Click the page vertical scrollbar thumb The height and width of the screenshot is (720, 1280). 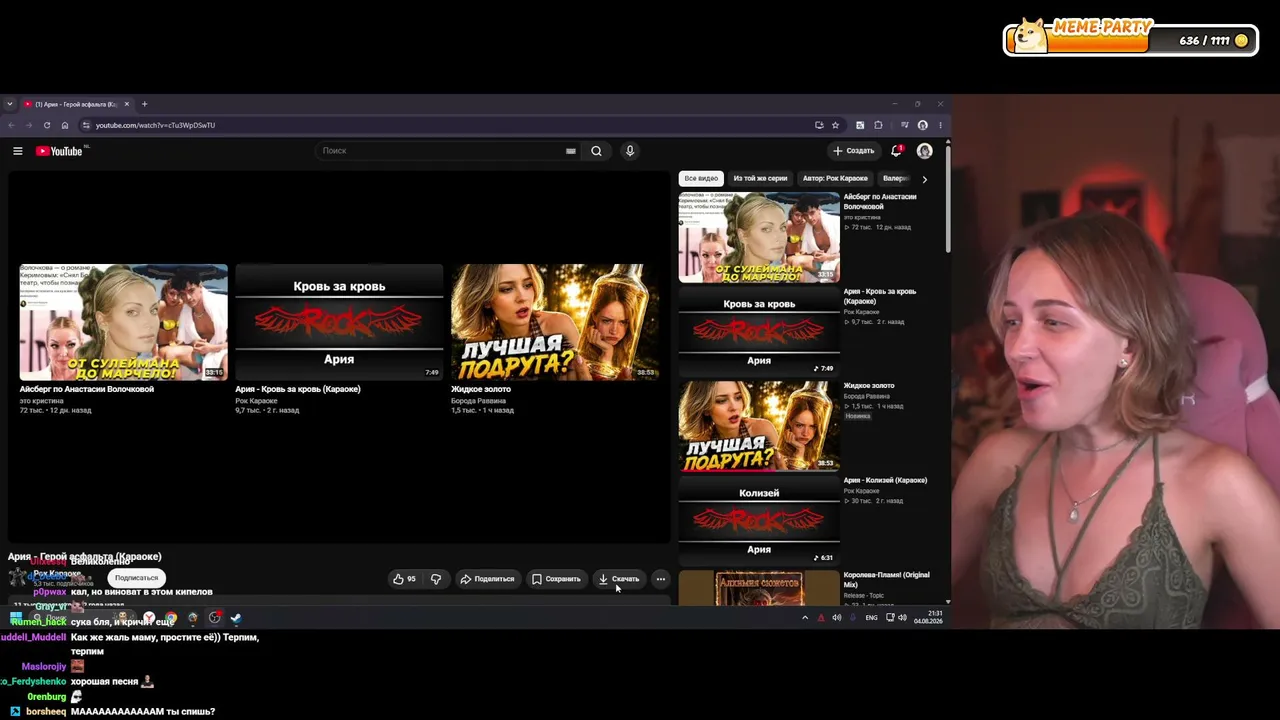947,198
